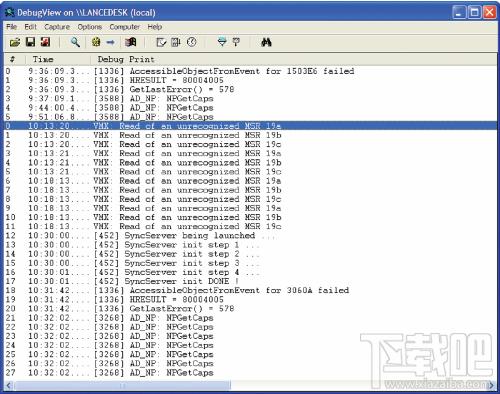Screen dimensions: 500x394
Task: Select the 9:37:09 NPGetCaps row
Action: click(250, 99)
